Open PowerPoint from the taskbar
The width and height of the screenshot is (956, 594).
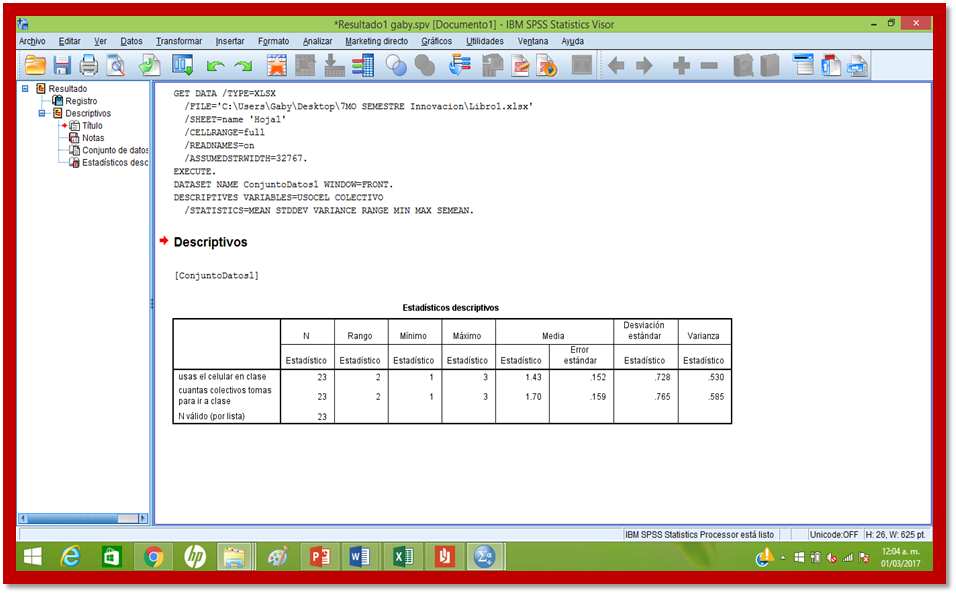tap(319, 557)
